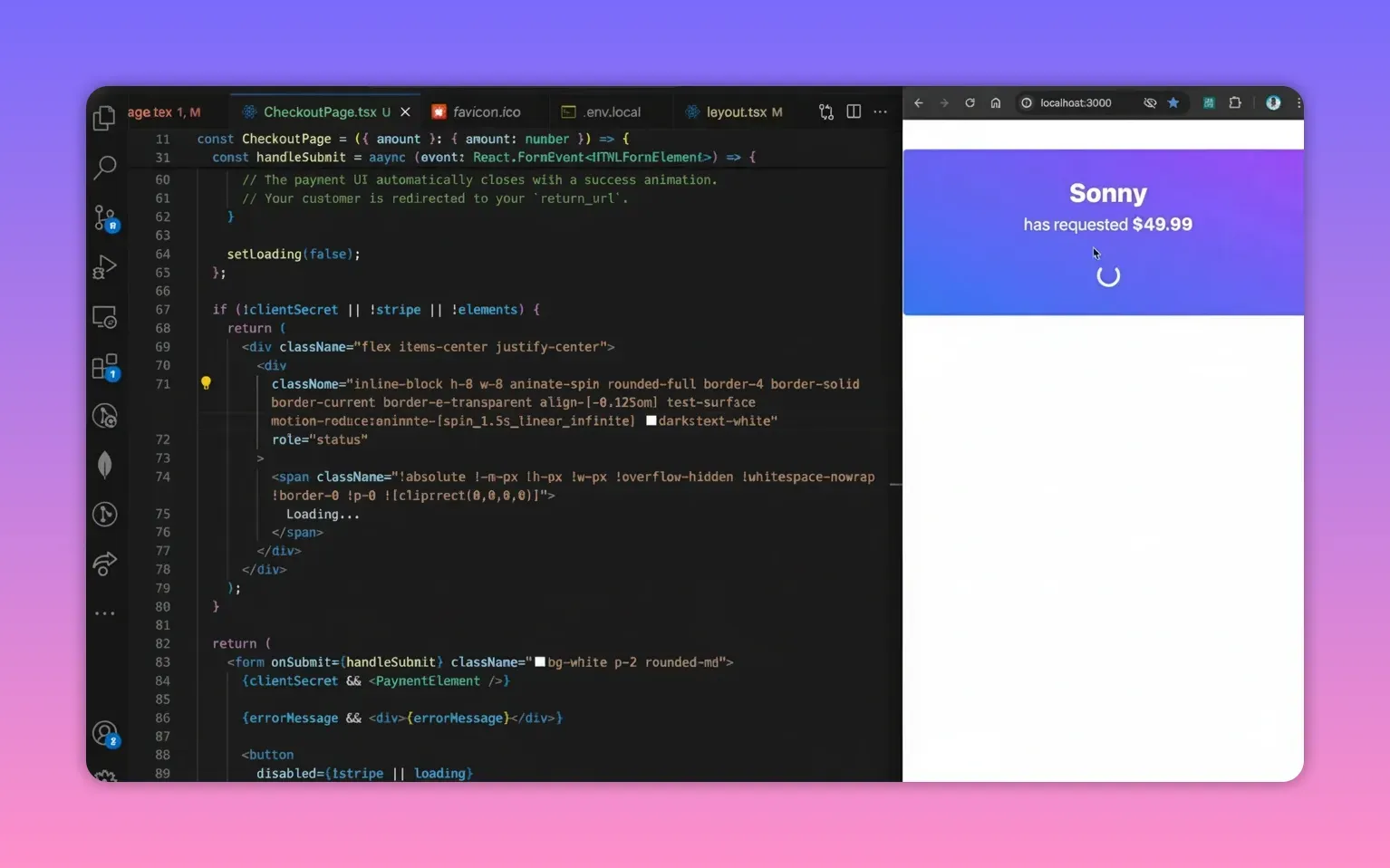Click the lightbulb quick fix on line 71

pos(206,383)
